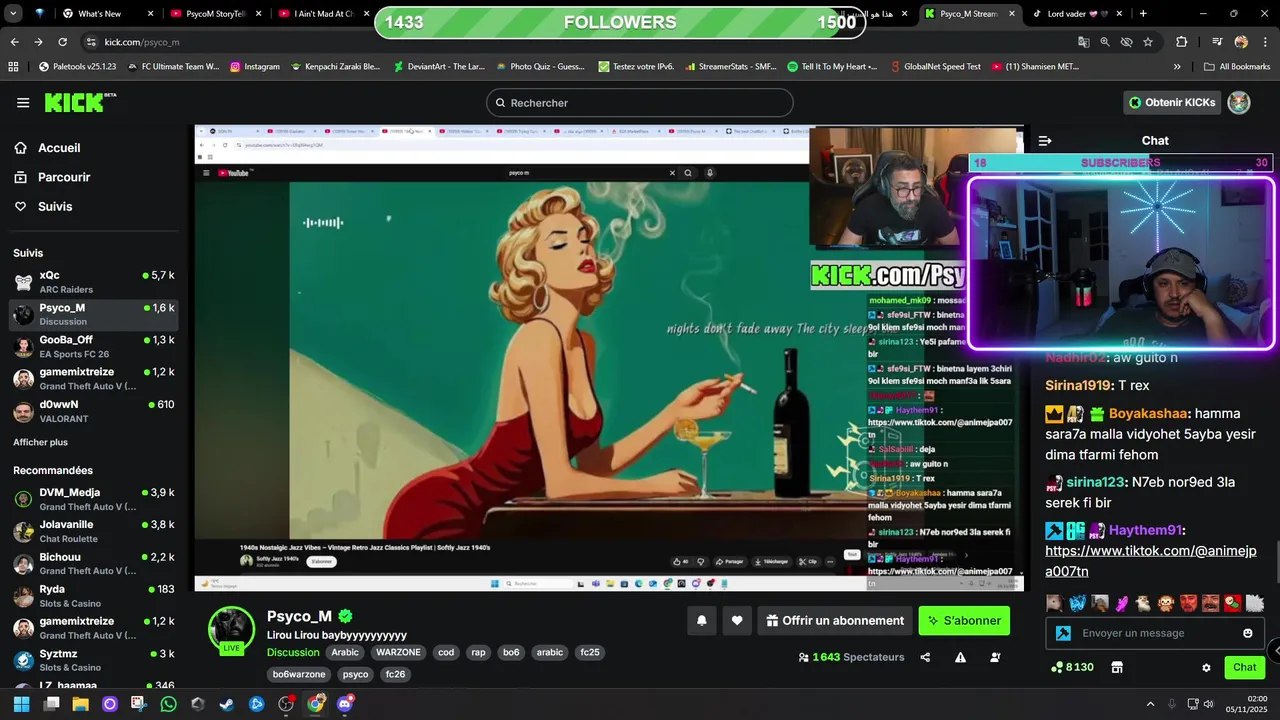Gift a sub via Offrir un abonnement

(835, 620)
